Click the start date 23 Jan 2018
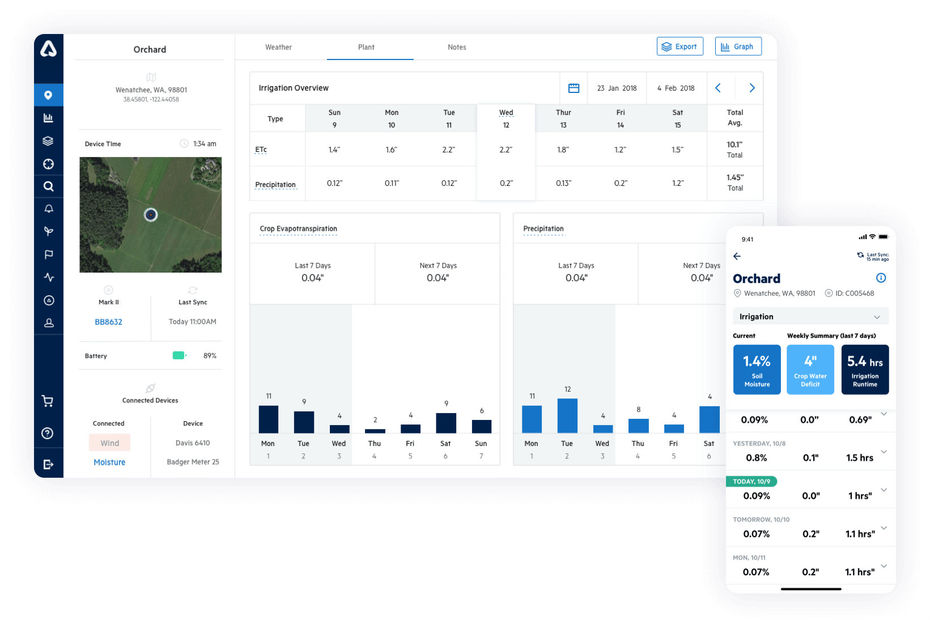Image resolution: width=930 pixels, height=620 pixels. pyautogui.click(x=617, y=88)
